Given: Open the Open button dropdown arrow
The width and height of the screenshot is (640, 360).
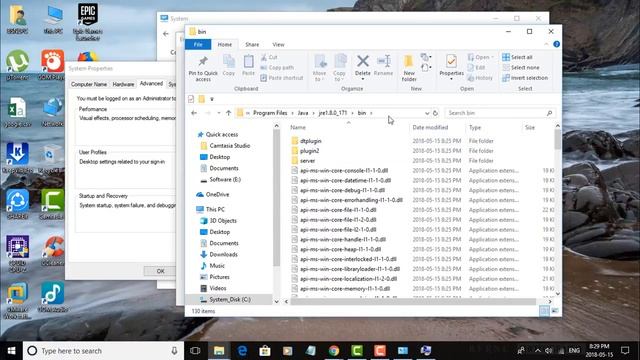Looking at the screenshot, I should coord(493,57).
